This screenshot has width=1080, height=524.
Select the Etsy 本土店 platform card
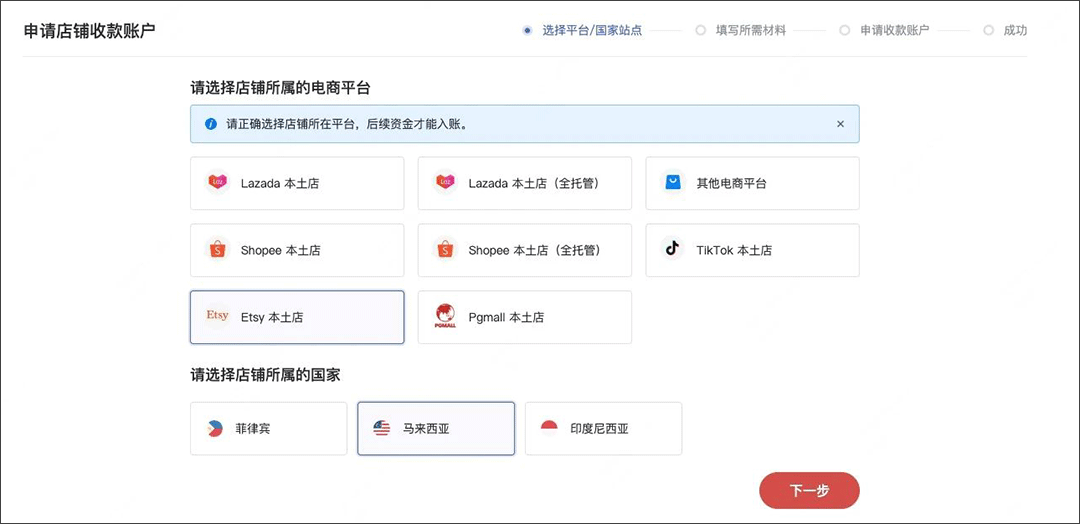pyautogui.click(x=297, y=317)
